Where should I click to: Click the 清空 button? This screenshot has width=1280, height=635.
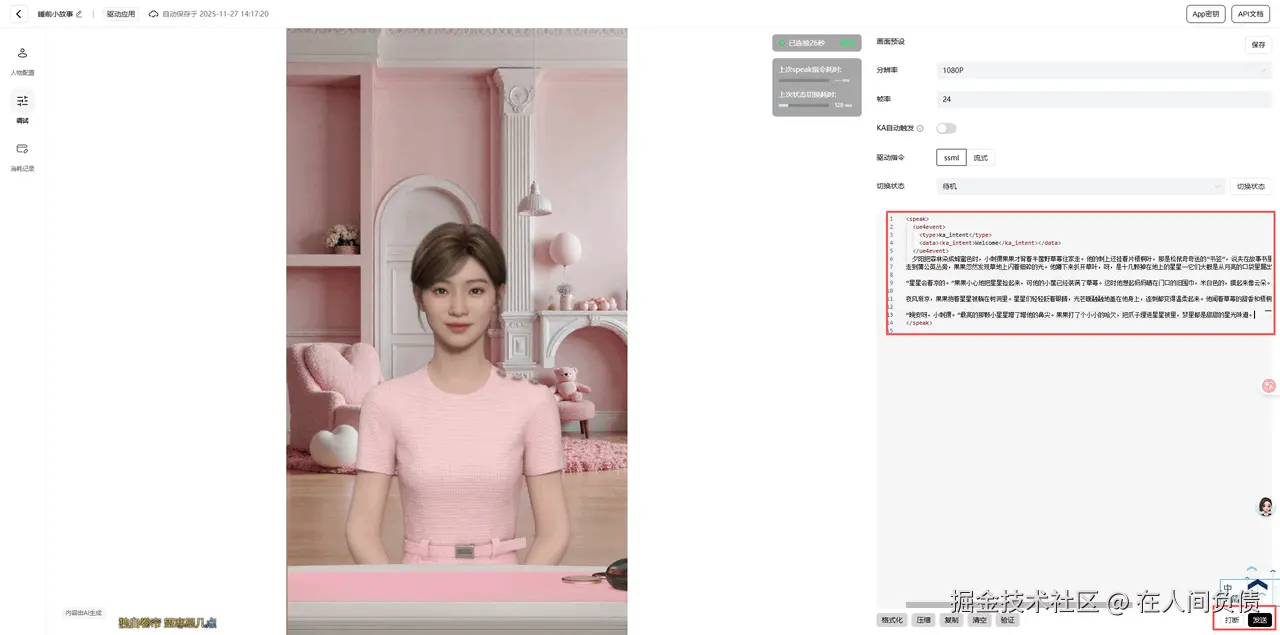(979, 620)
